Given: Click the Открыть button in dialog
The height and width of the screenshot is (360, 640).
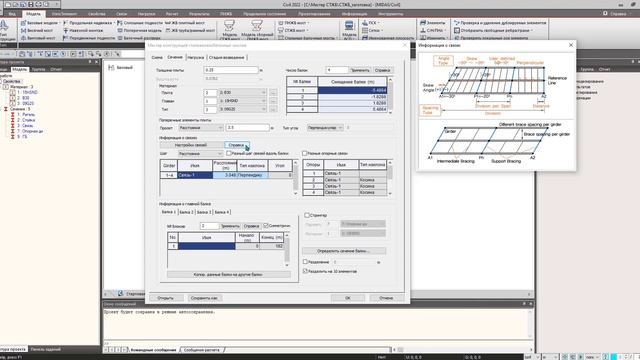Looking at the screenshot, I should 165,298.
